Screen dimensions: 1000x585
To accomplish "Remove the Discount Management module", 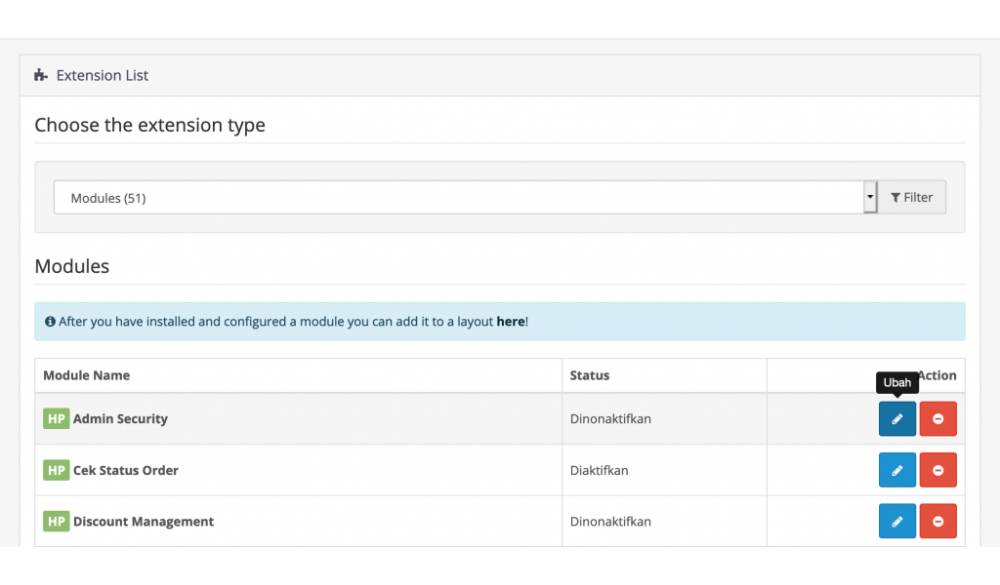I will [938, 521].
